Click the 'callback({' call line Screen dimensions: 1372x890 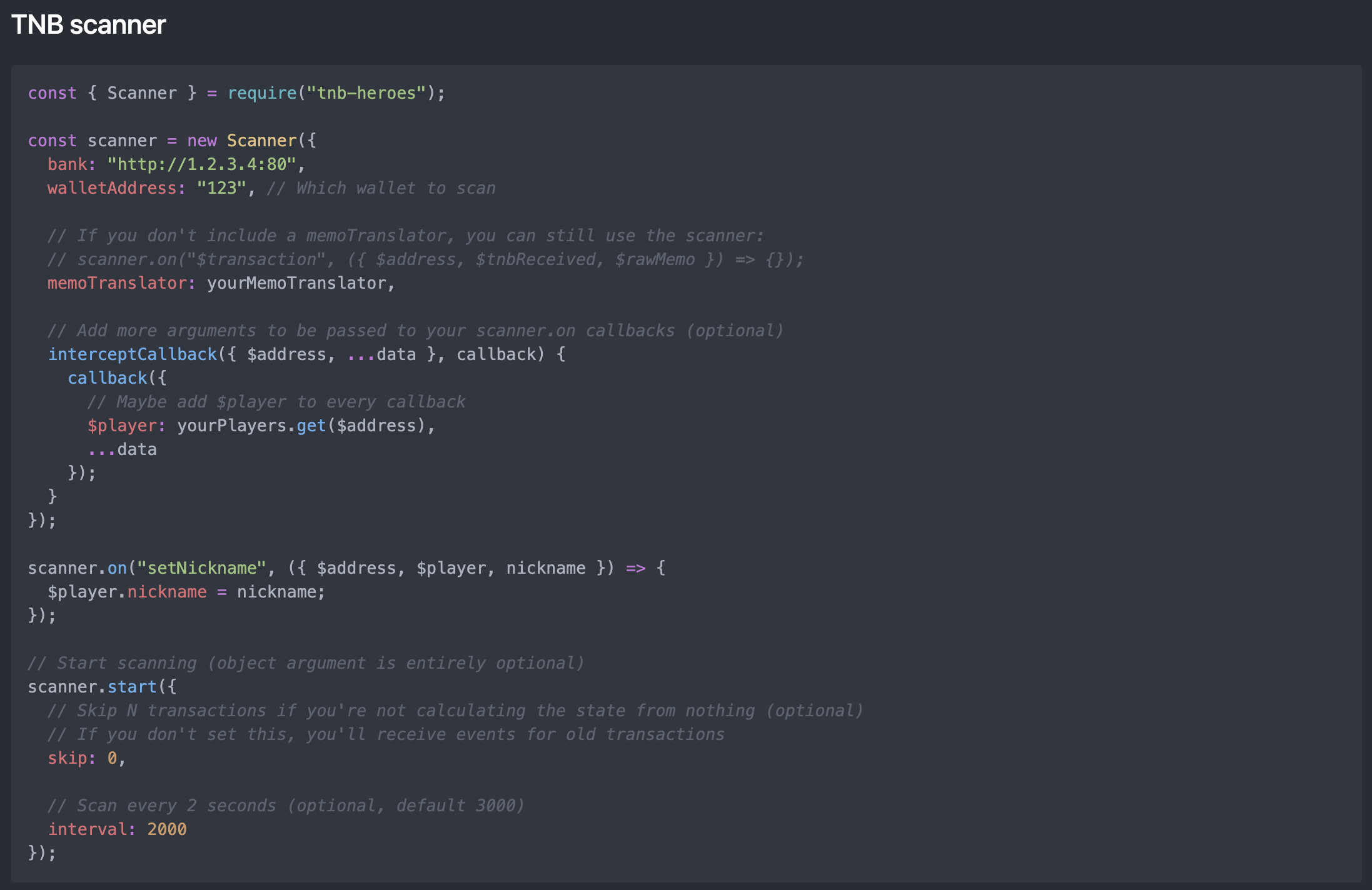[x=118, y=378]
